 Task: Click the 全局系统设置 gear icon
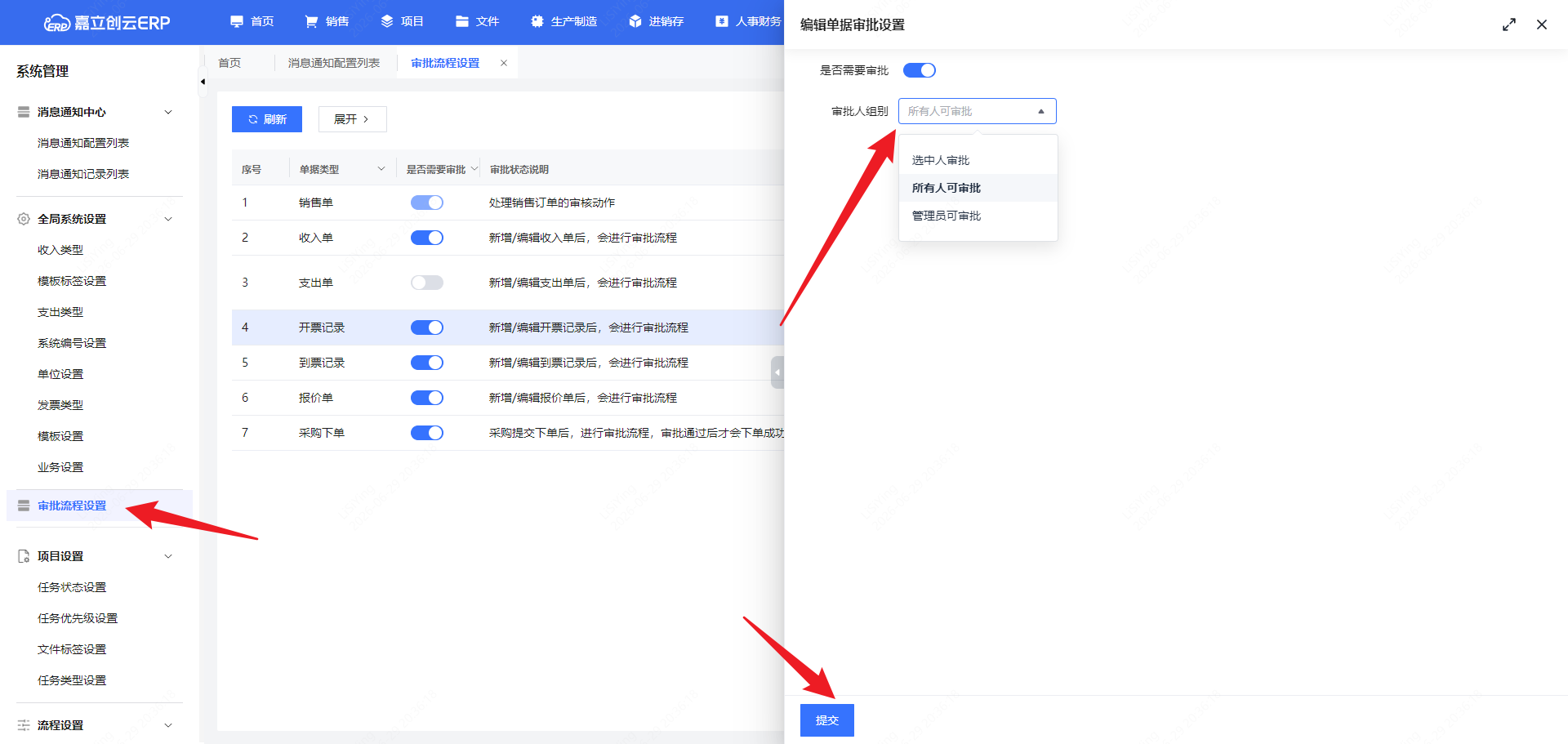pos(24,219)
